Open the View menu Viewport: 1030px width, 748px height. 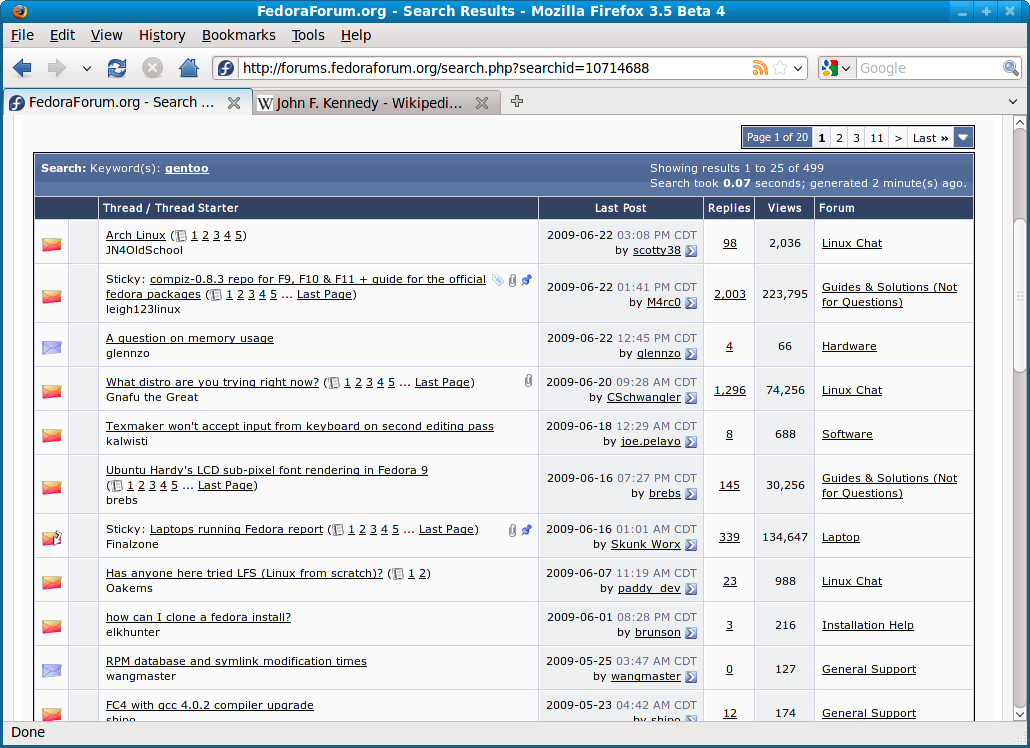click(106, 35)
